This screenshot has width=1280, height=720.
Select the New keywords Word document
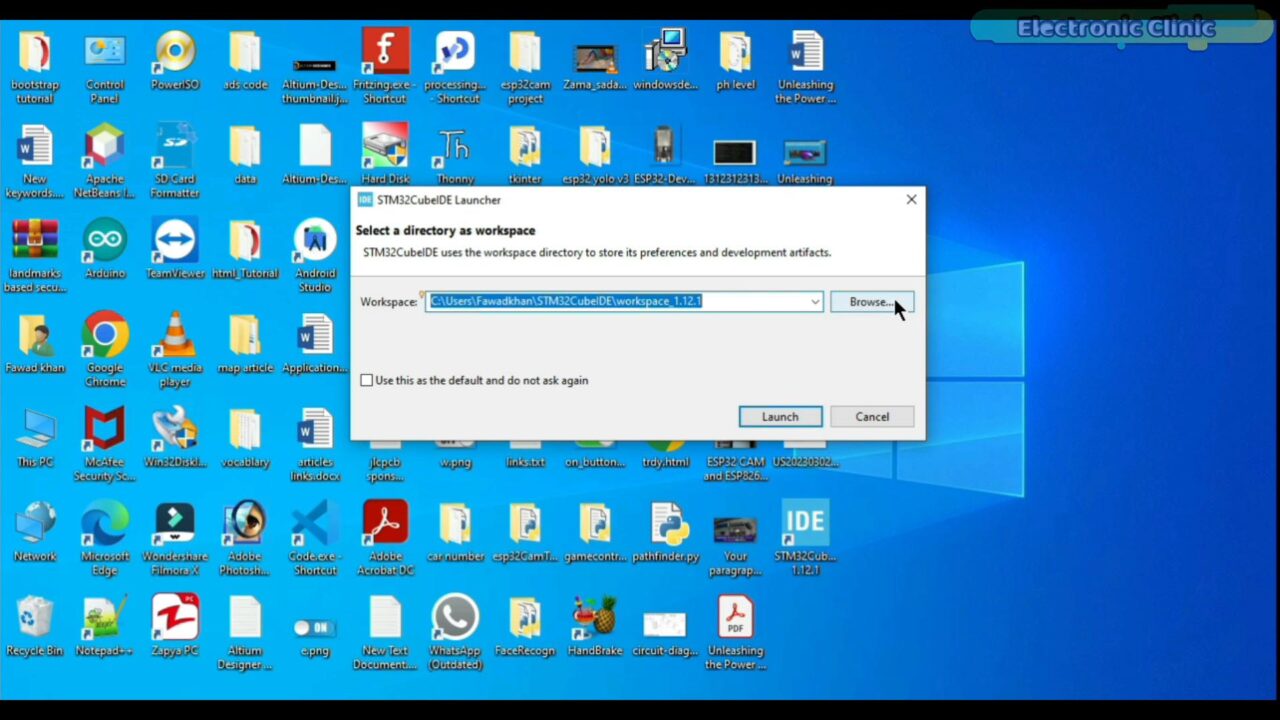point(35,161)
